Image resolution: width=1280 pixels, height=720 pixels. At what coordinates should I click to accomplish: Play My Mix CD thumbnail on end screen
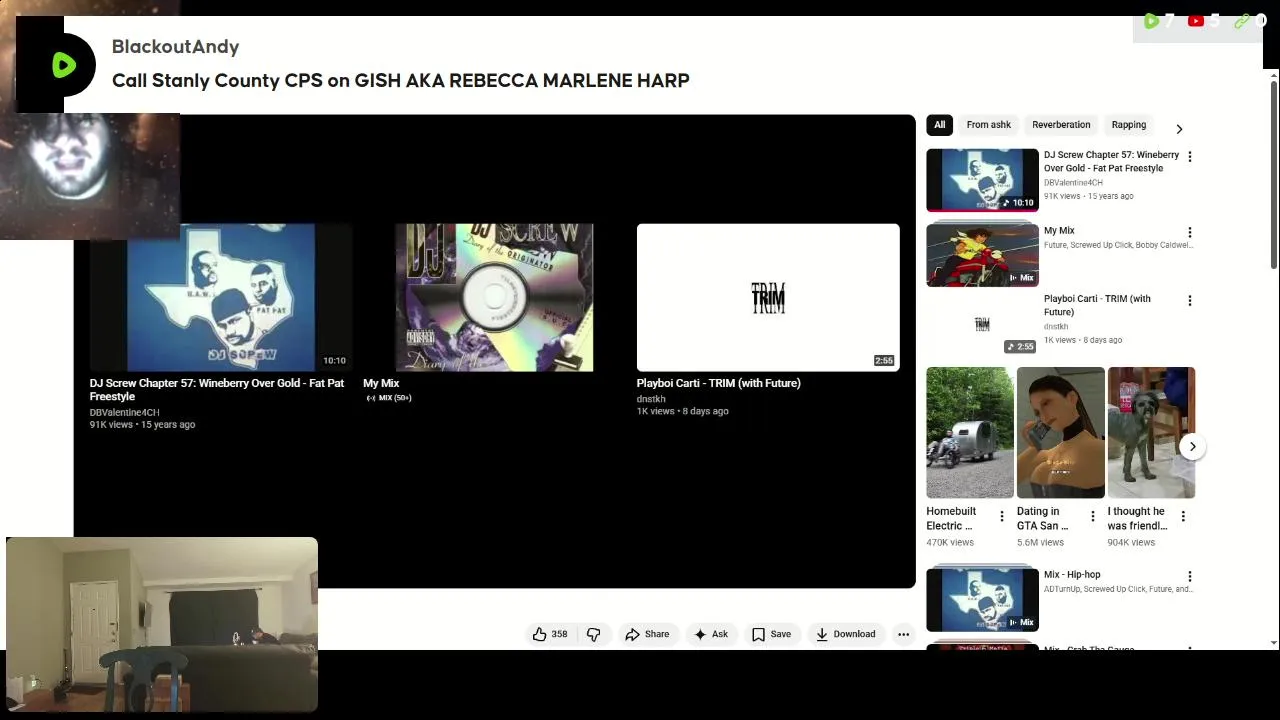[494, 297]
